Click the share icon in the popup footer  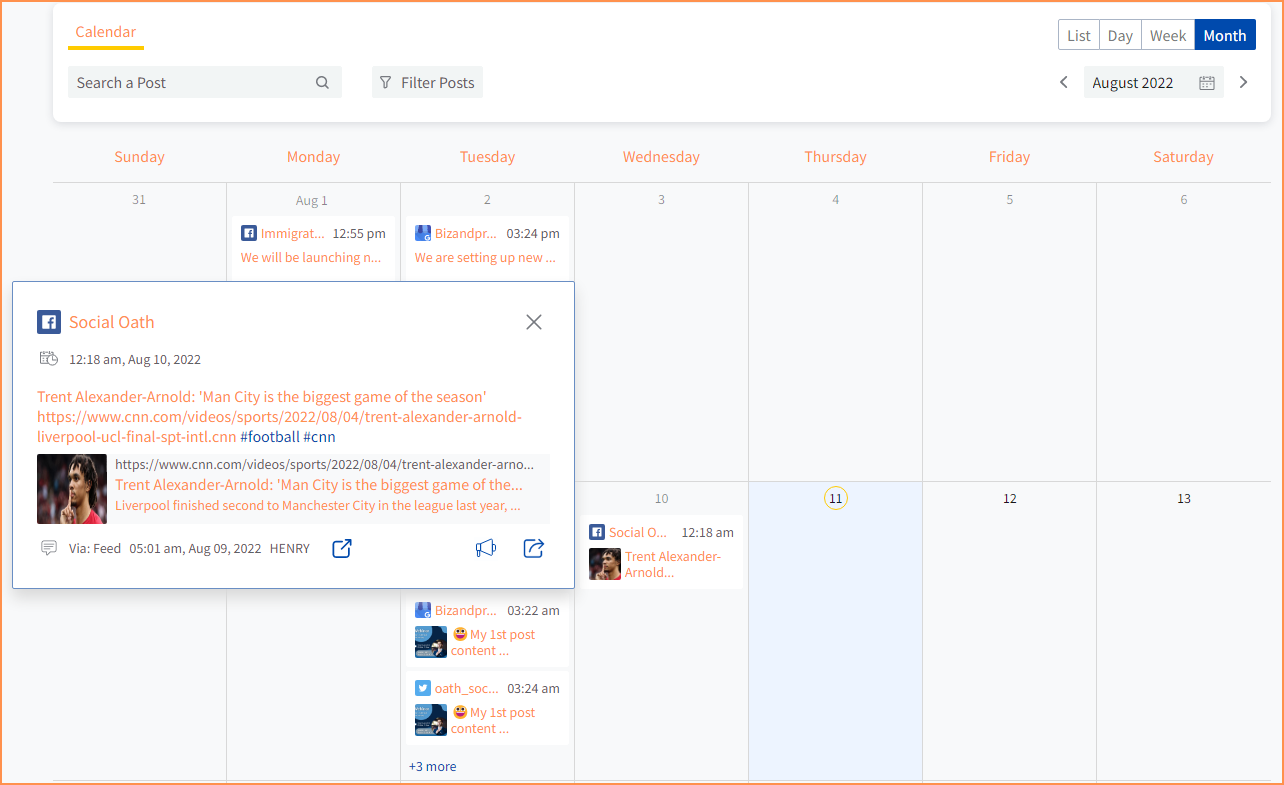click(x=533, y=548)
